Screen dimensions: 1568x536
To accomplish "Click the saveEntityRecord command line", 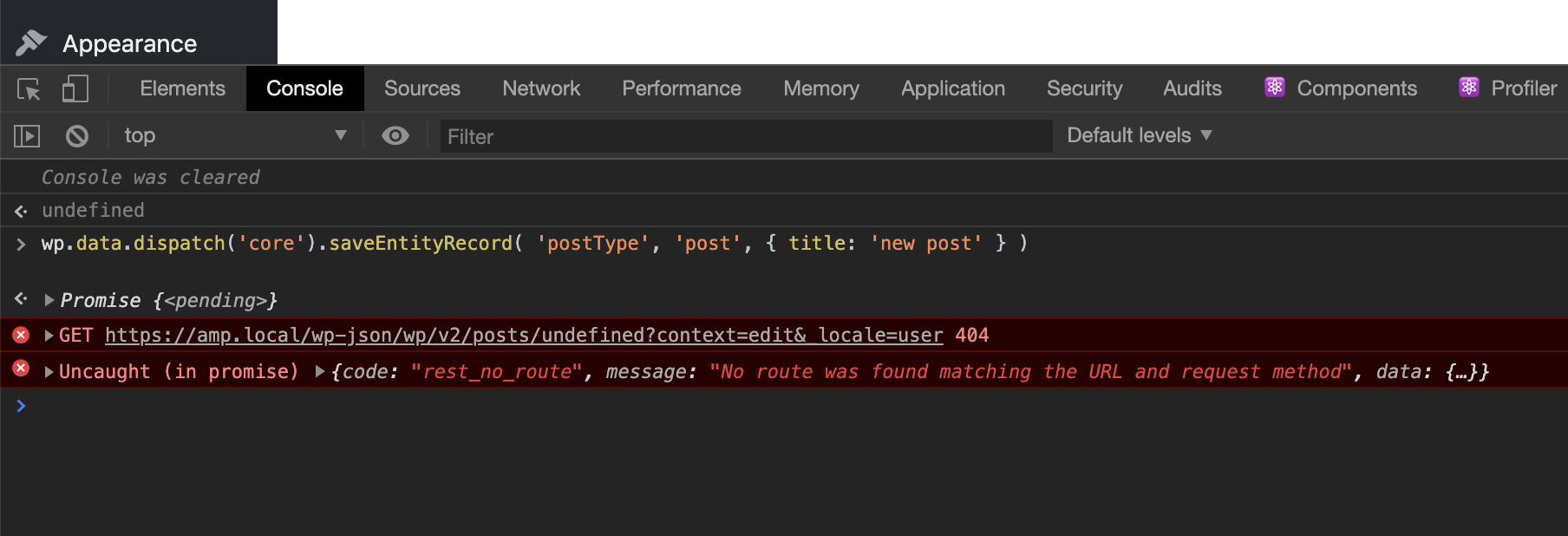I will coord(535,244).
